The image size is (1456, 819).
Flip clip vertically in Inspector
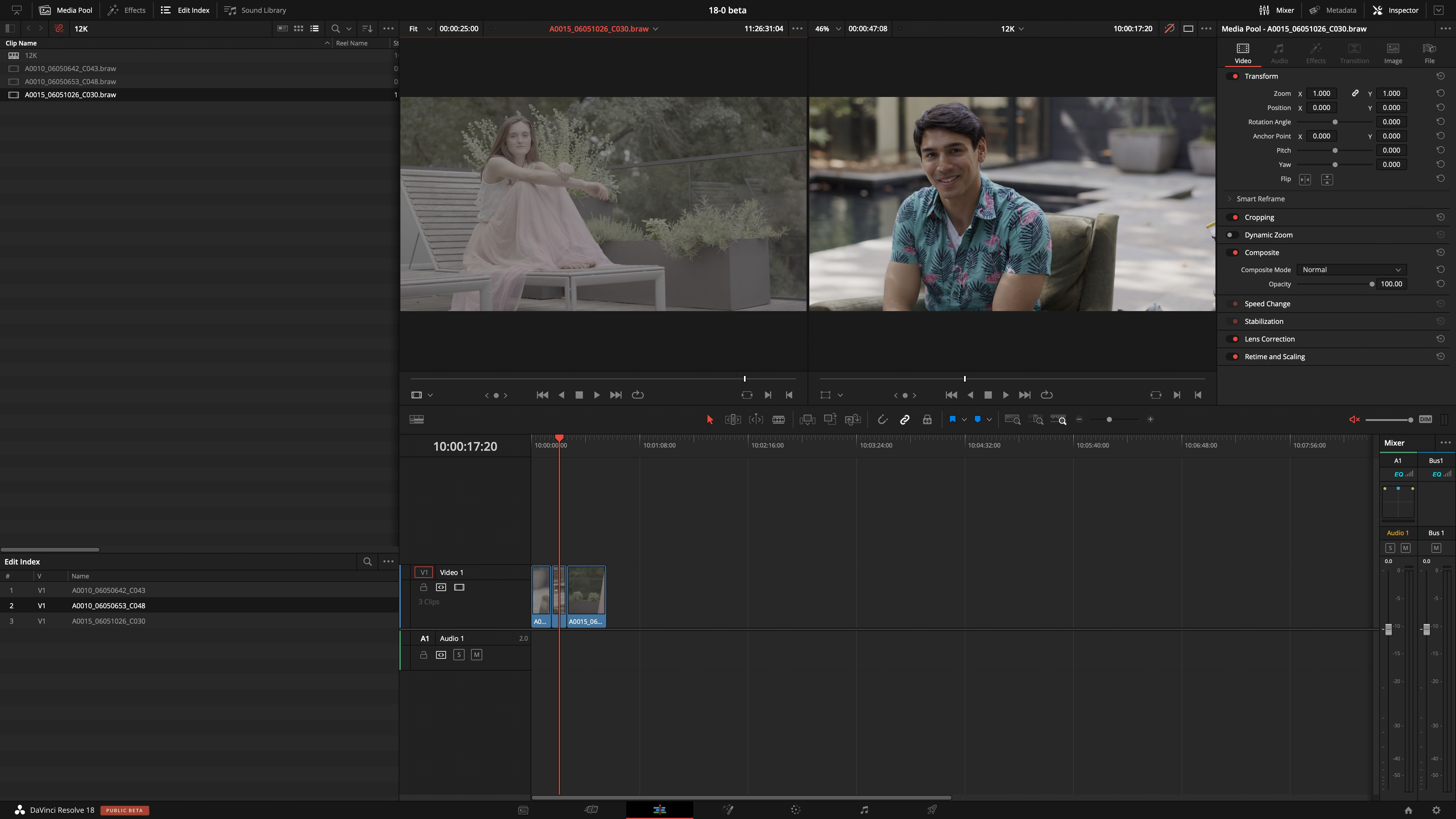pos(1327,179)
